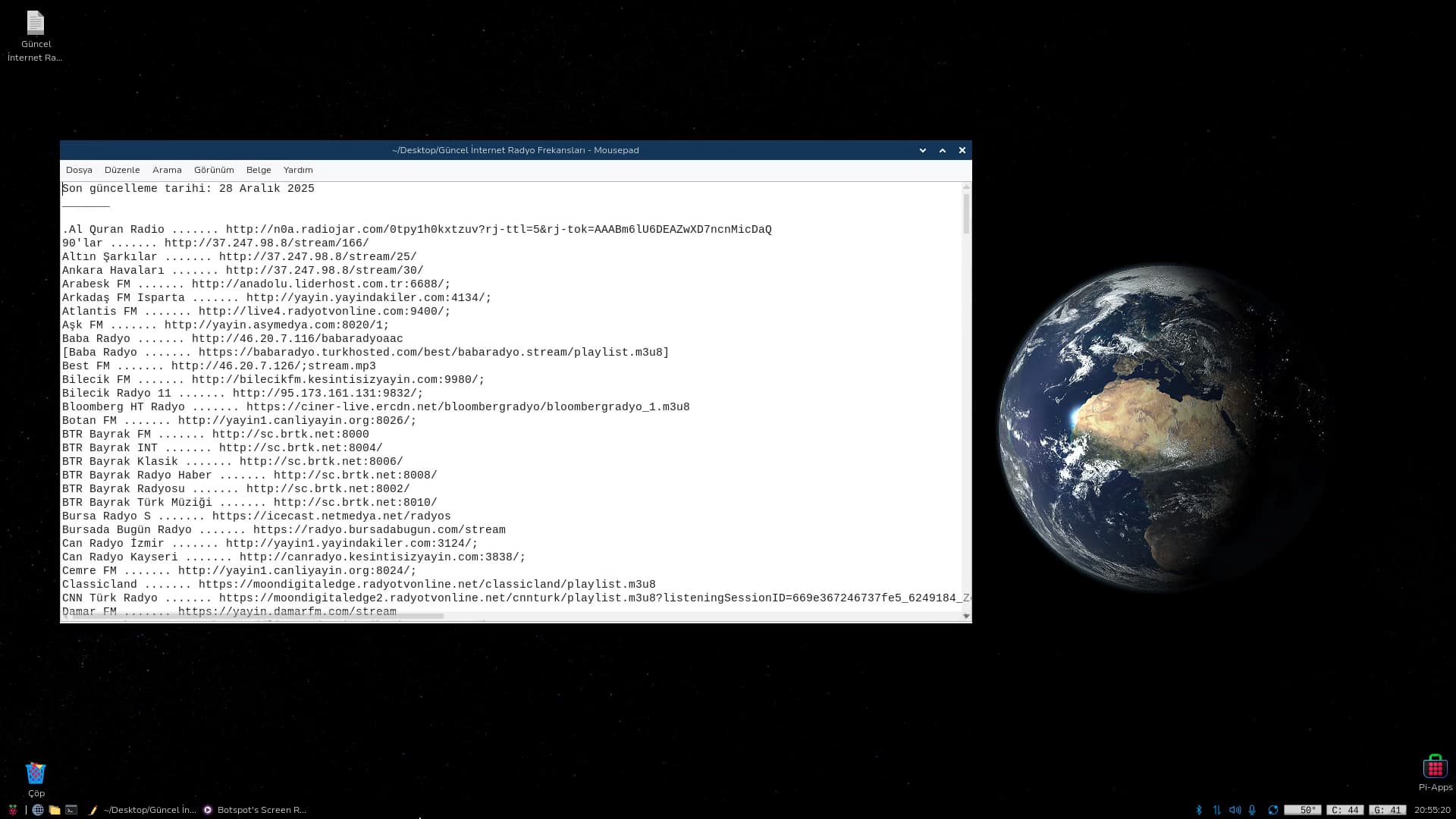Open the Belge menu
The height and width of the screenshot is (819, 1456).
(x=259, y=170)
